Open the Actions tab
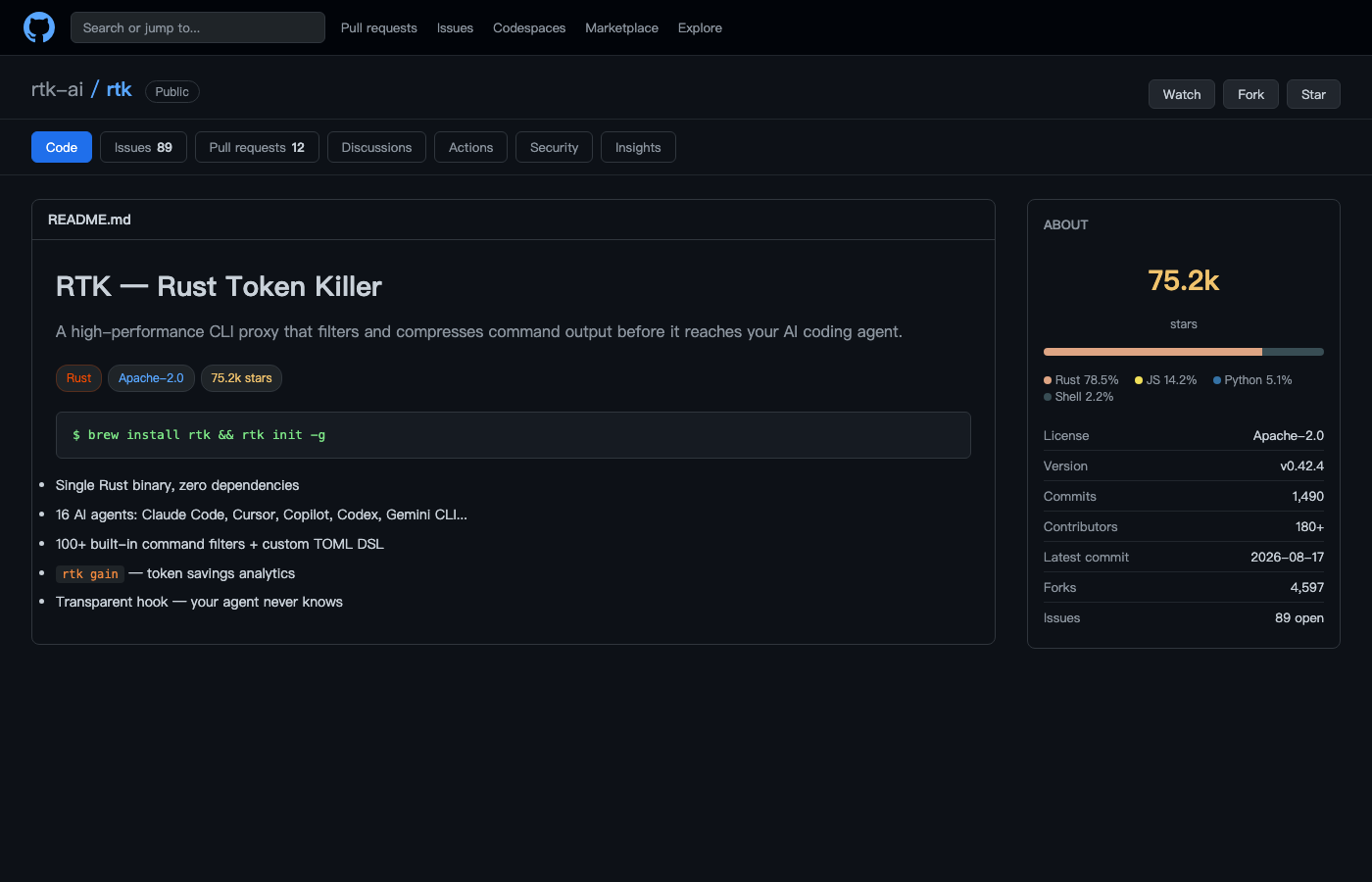This screenshot has height=882, width=1372. (x=470, y=147)
